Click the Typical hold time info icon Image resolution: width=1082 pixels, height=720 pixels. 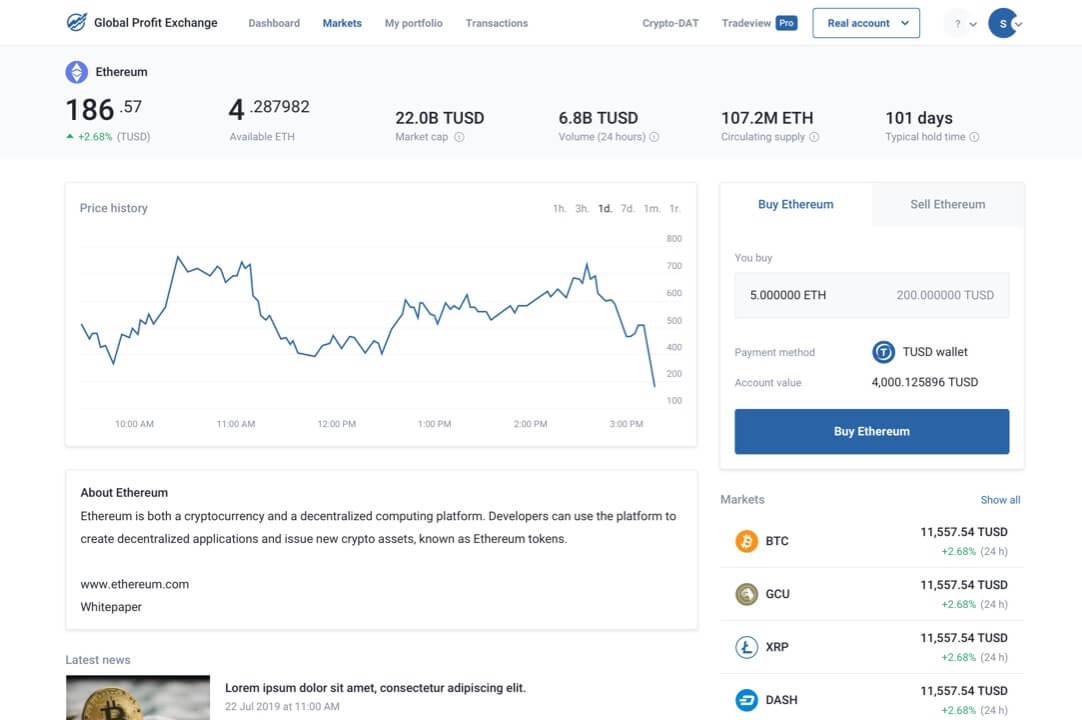tap(974, 137)
